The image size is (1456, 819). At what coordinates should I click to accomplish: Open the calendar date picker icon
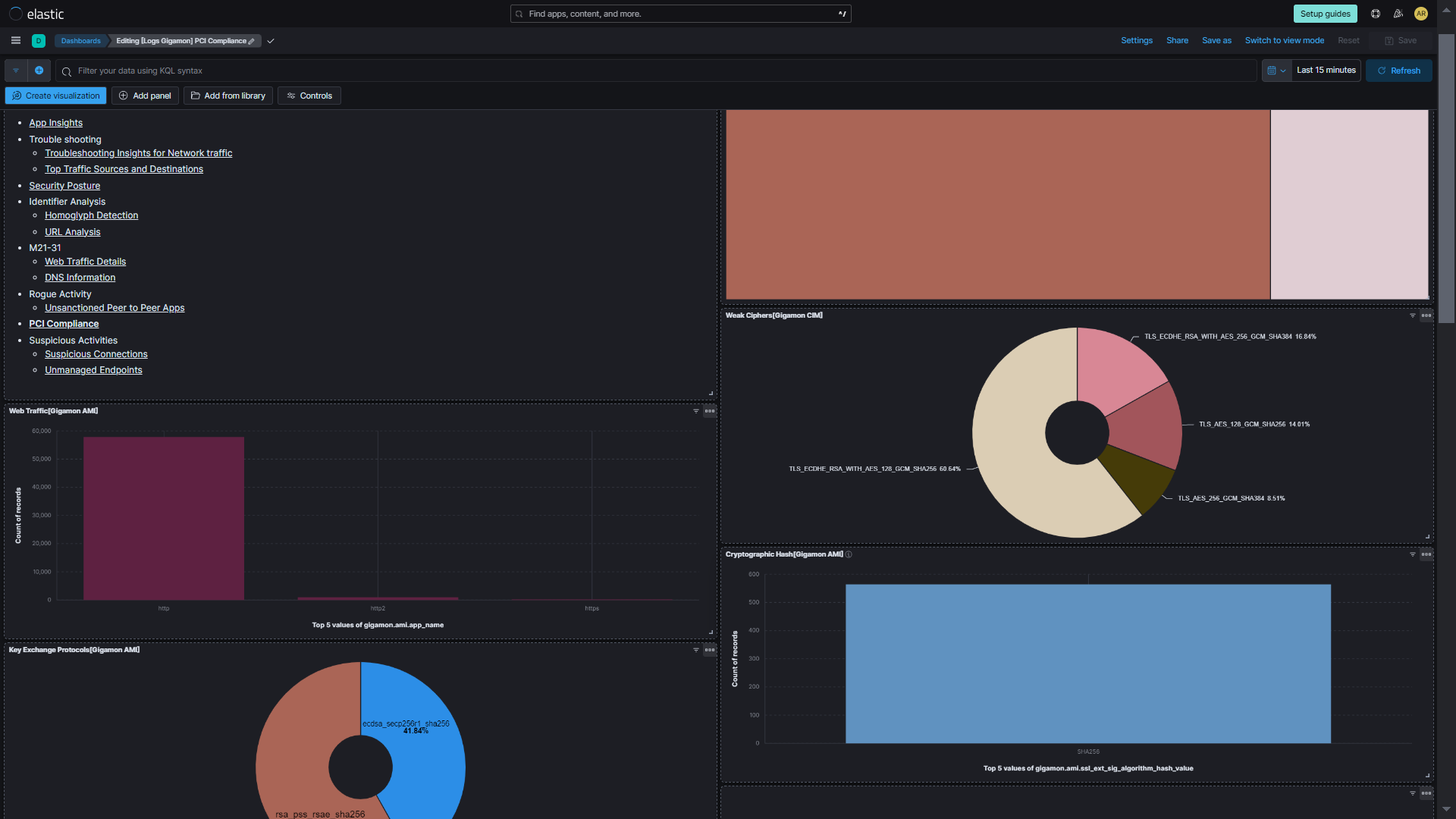click(1273, 71)
